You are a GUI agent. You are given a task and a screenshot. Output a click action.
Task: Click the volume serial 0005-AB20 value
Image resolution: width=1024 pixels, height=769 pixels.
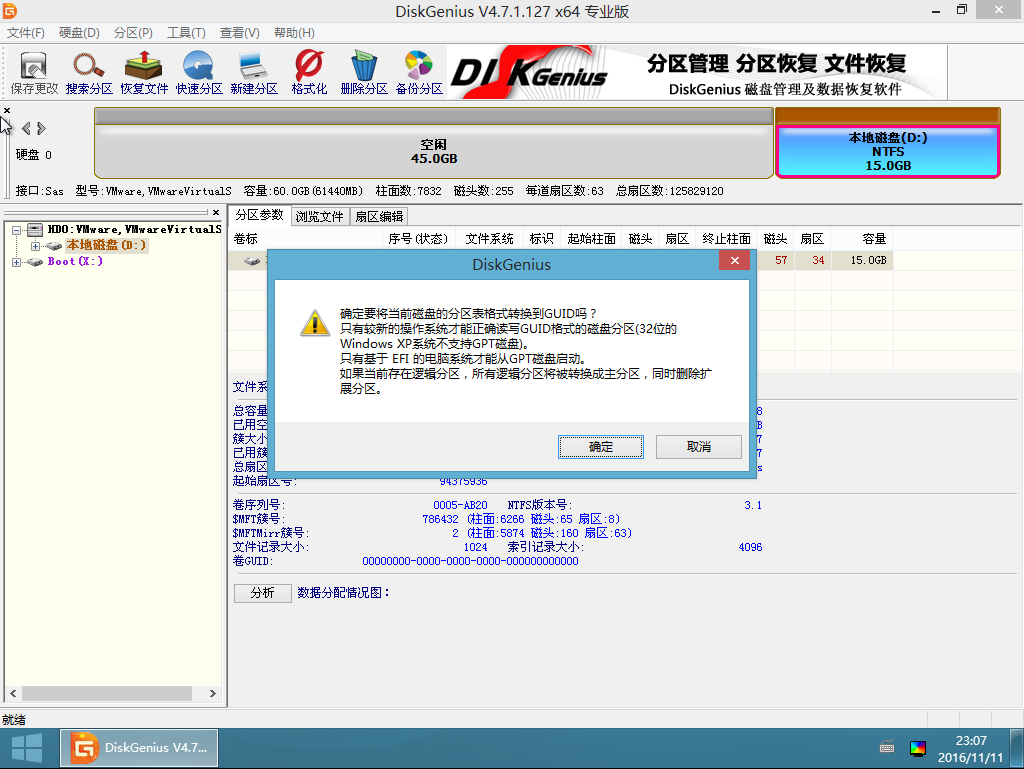[460, 505]
